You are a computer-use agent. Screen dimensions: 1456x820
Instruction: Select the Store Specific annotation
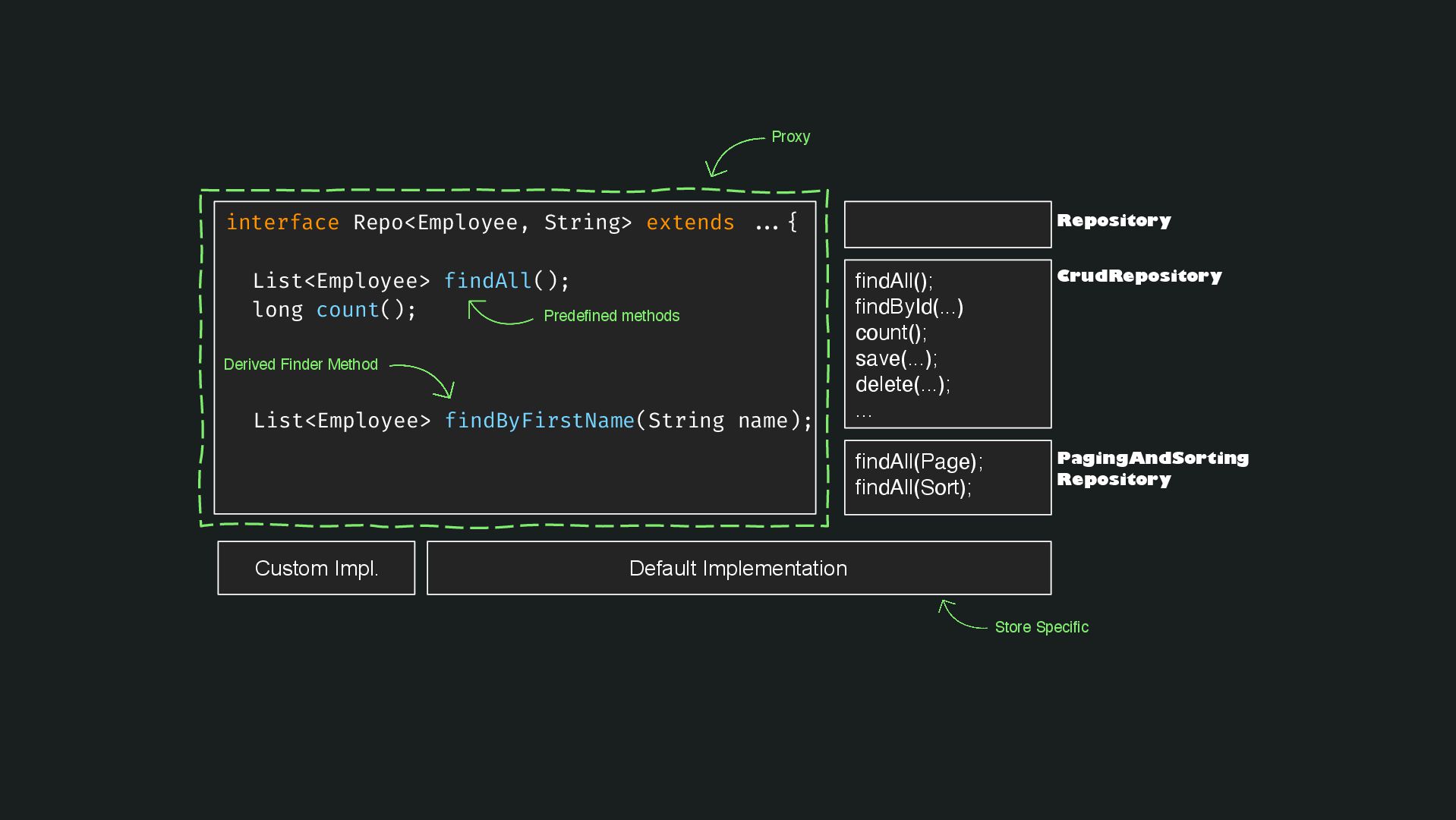pos(1041,627)
